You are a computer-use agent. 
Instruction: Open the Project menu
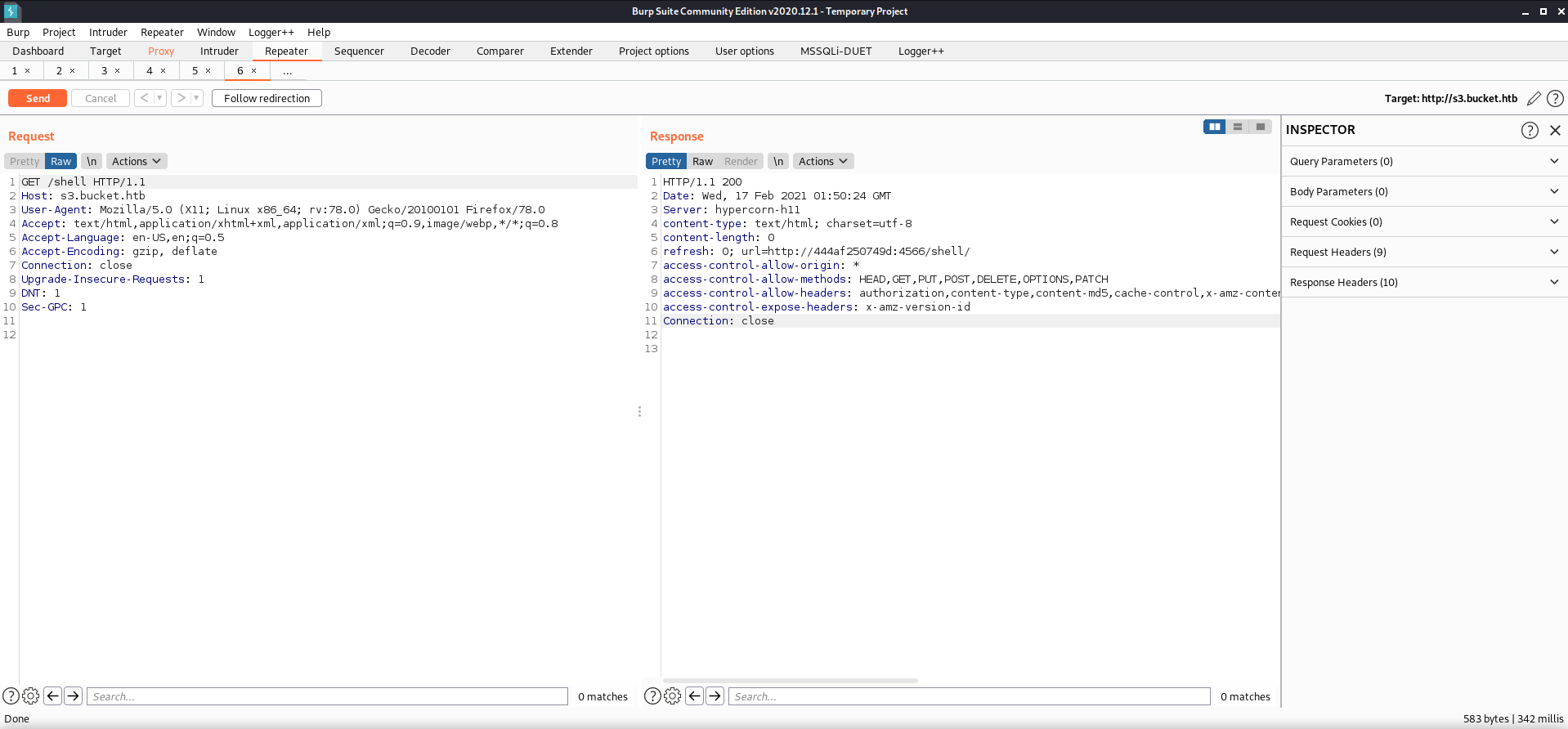click(59, 33)
